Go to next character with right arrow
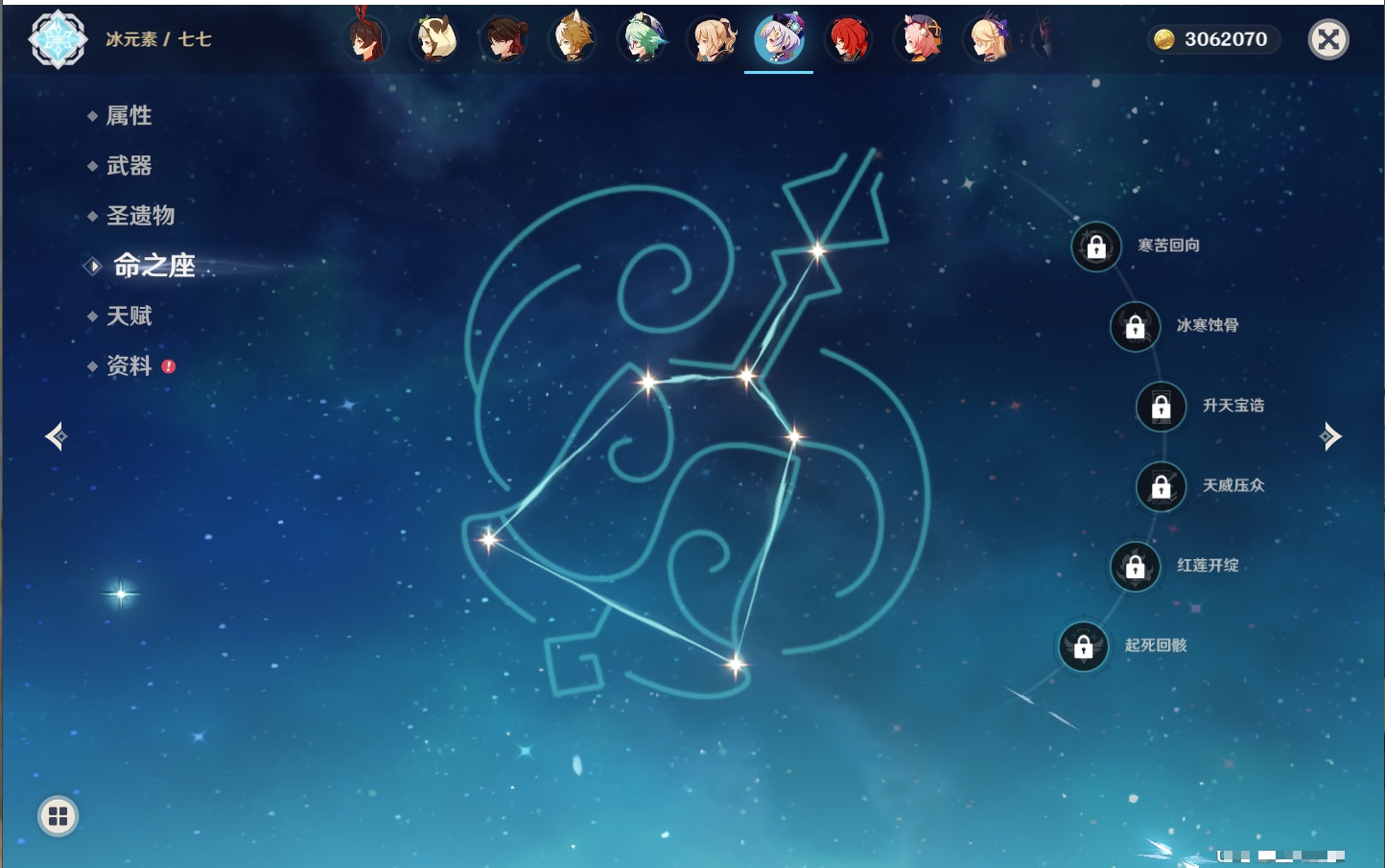Screen dimensions: 1385x868 (x=1330, y=436)
